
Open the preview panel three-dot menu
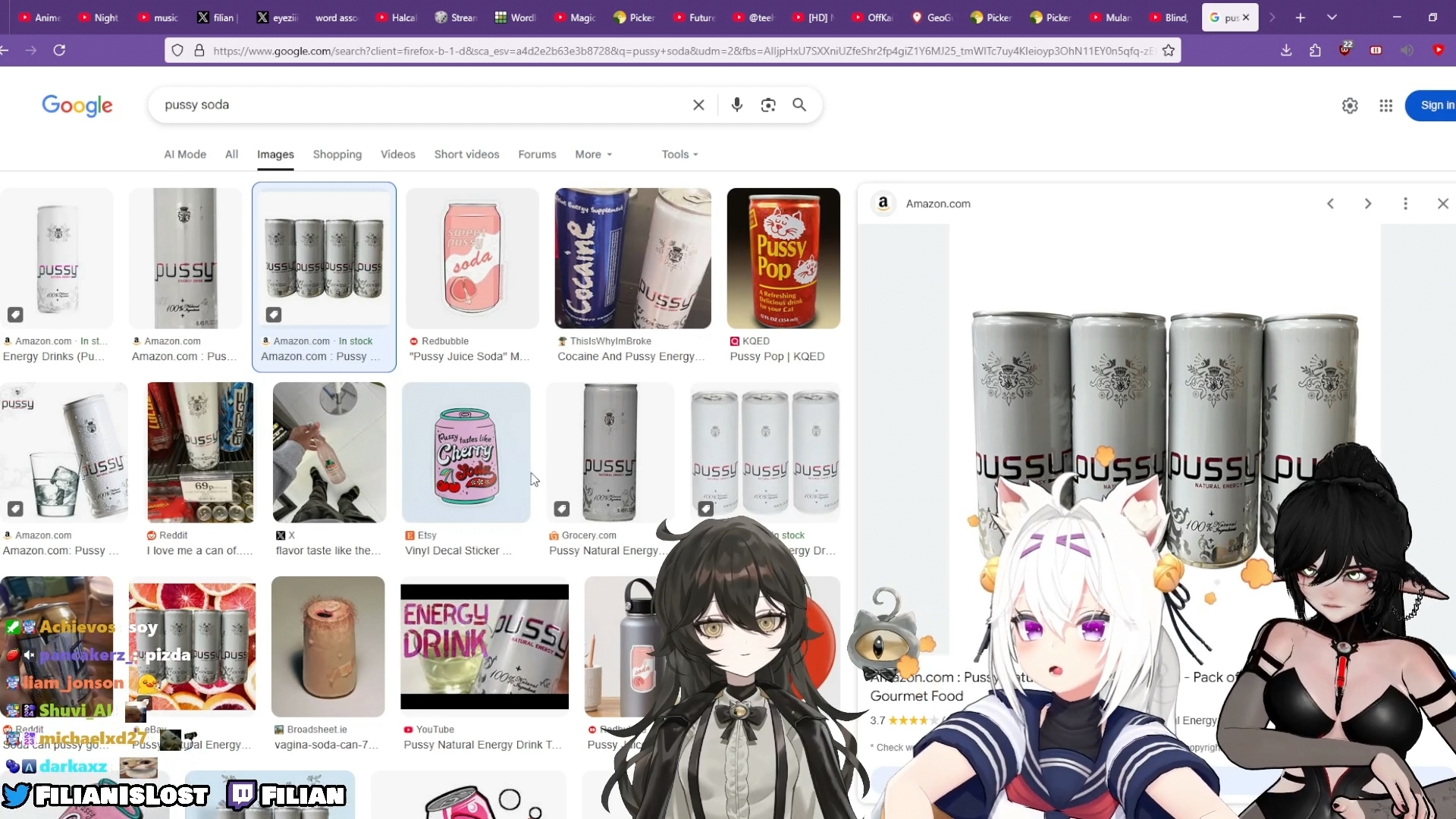pyautogui.click(x=1405, y=203)
